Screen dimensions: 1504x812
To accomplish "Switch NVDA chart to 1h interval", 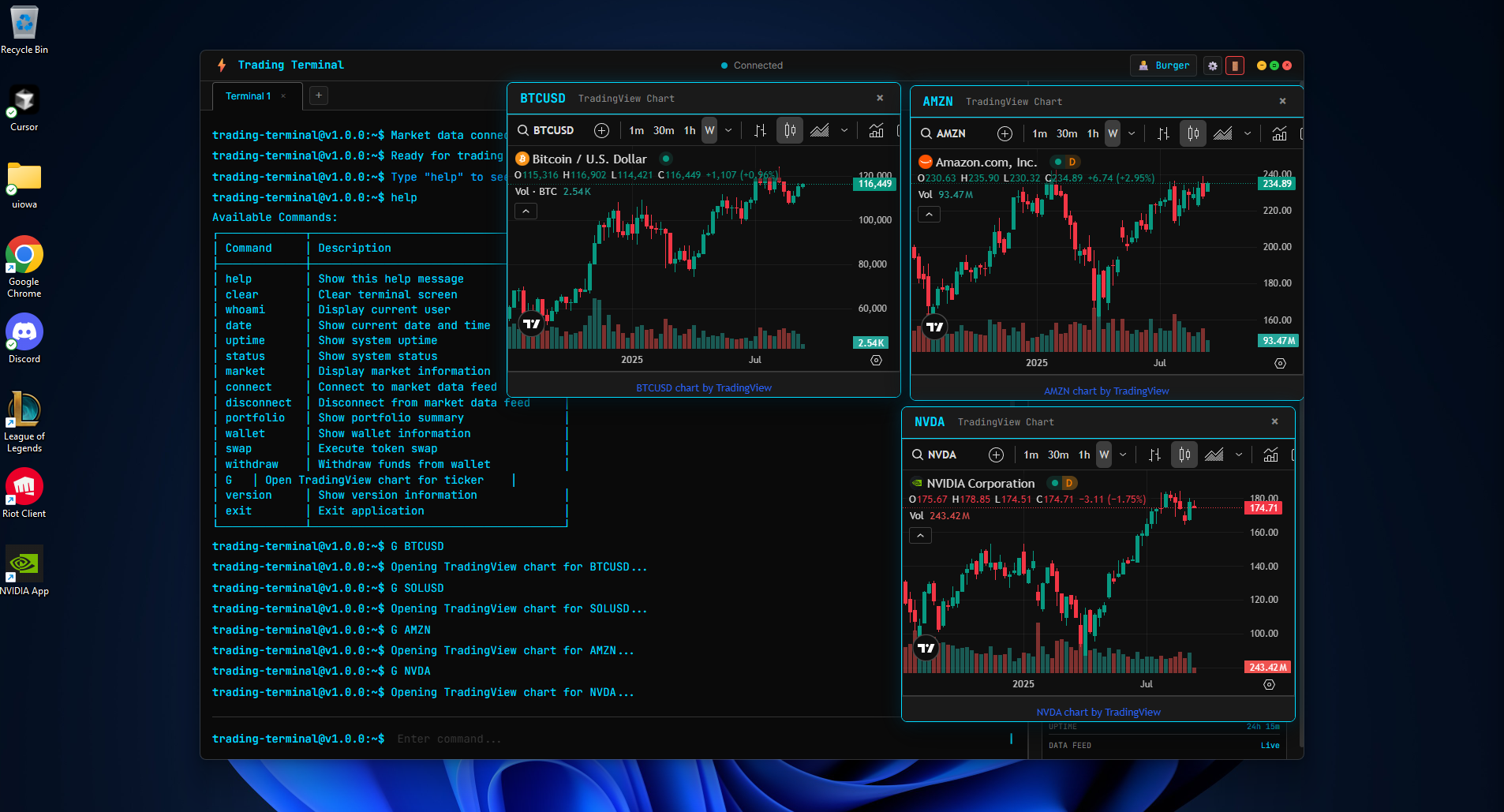I will pos(1084,455).
